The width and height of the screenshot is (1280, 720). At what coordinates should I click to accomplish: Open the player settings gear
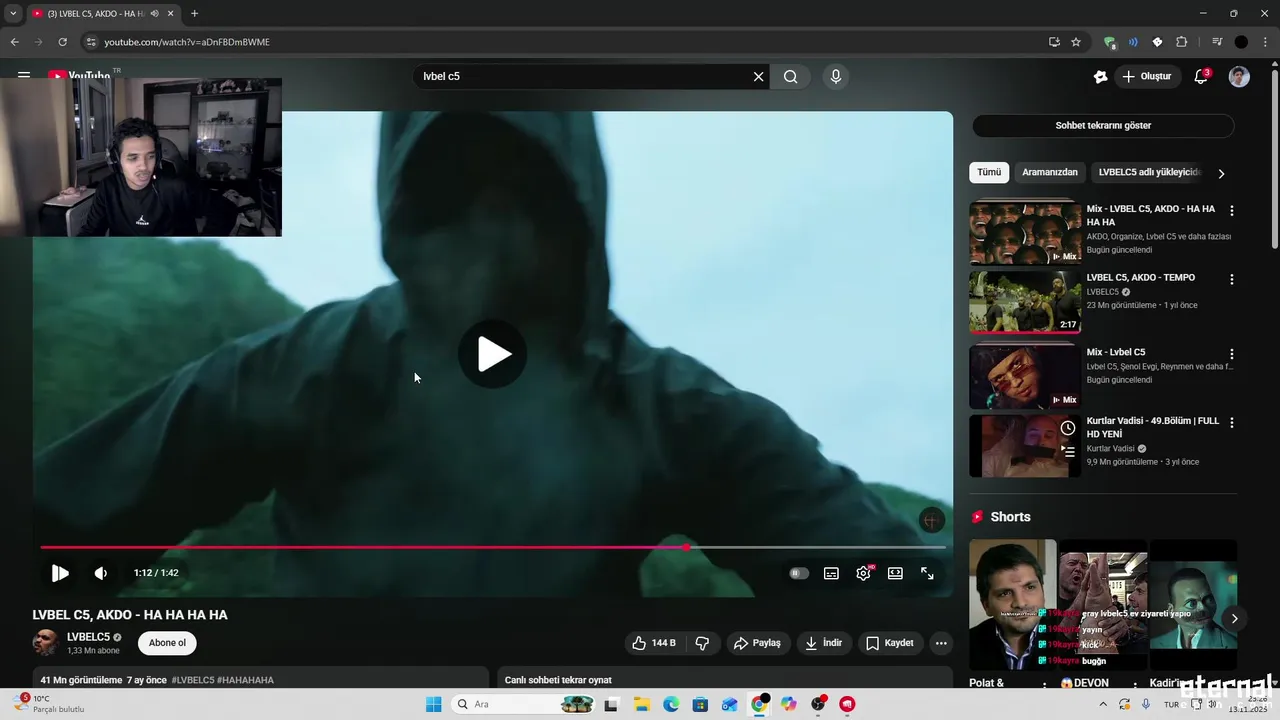[x=864, y=573]
